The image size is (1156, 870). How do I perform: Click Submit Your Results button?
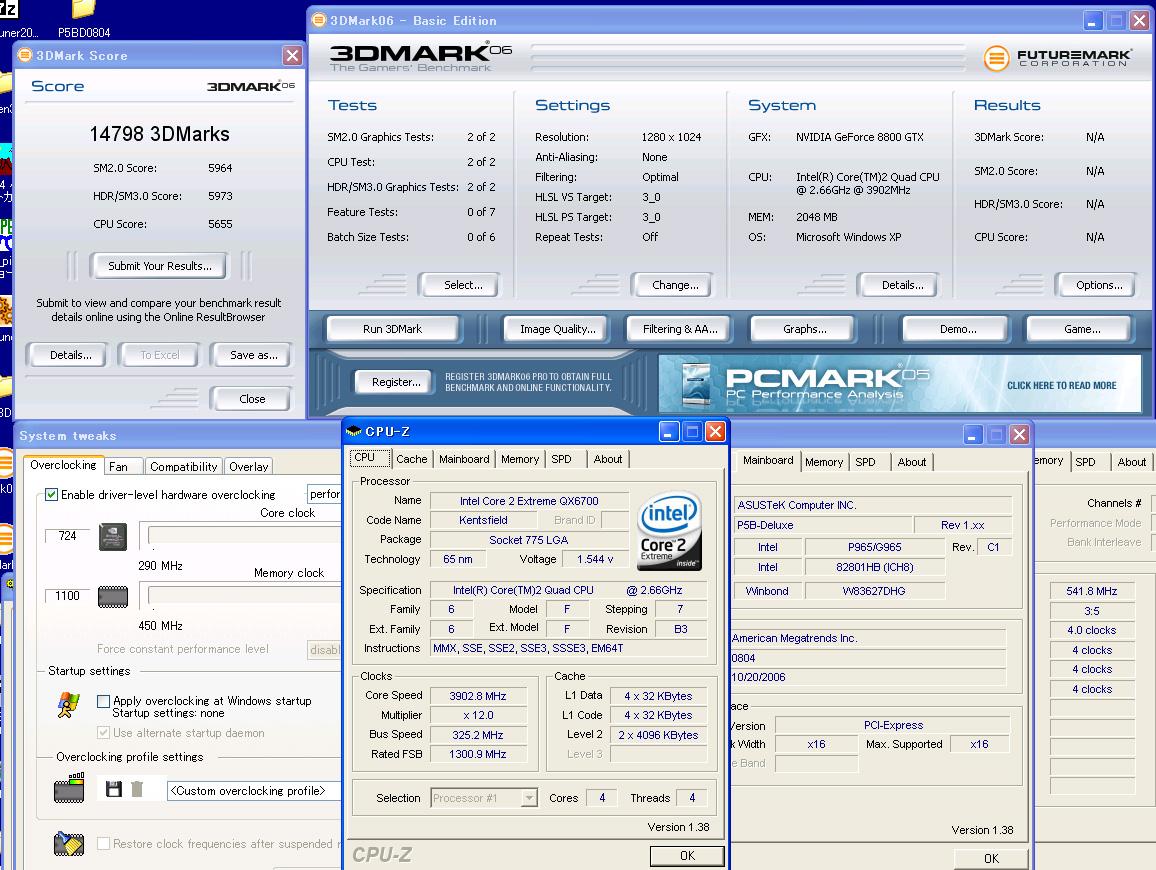tap(159, 265)
